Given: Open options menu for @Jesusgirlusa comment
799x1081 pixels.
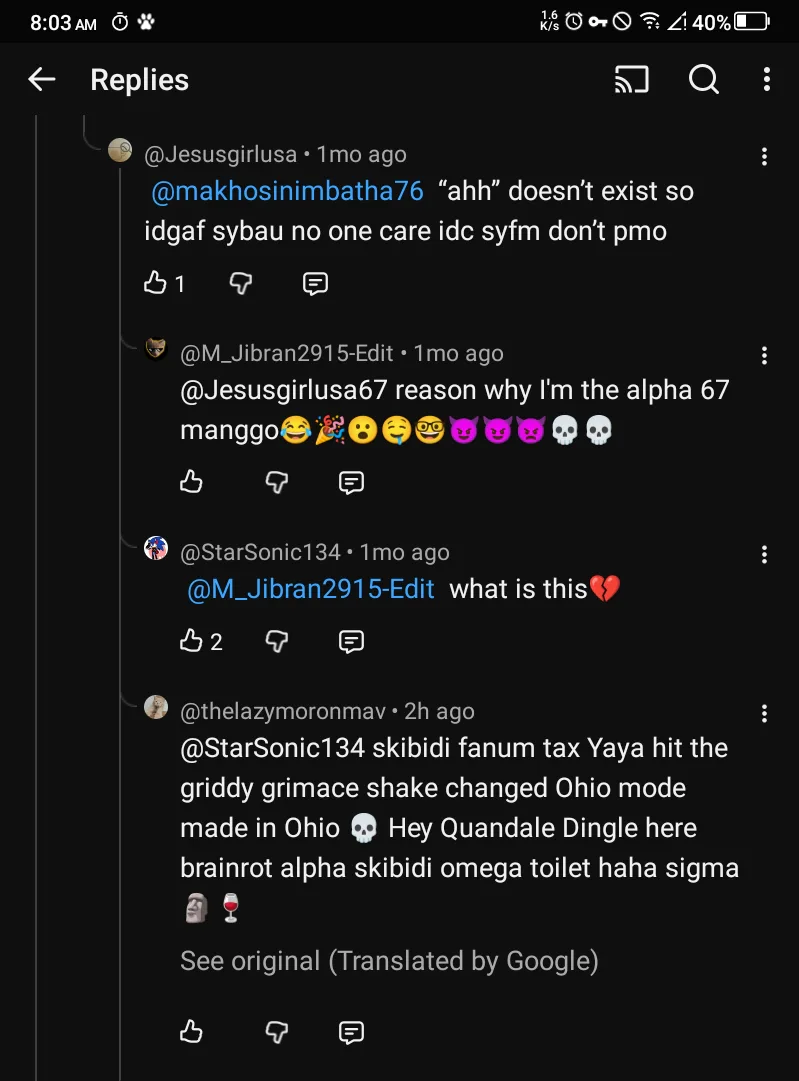Looking at the screenshot, I should 764,156.
